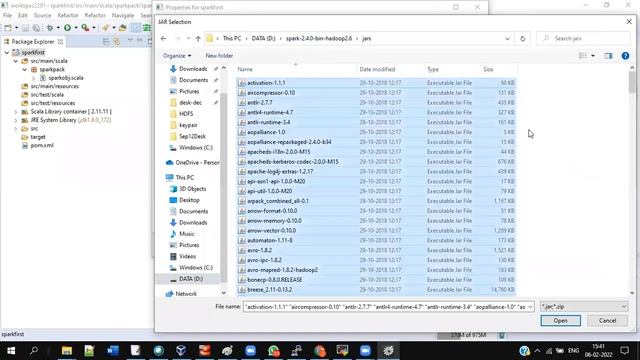Expand the JRE System Library node
640x360 pixels.
click(x=16, y=120)
